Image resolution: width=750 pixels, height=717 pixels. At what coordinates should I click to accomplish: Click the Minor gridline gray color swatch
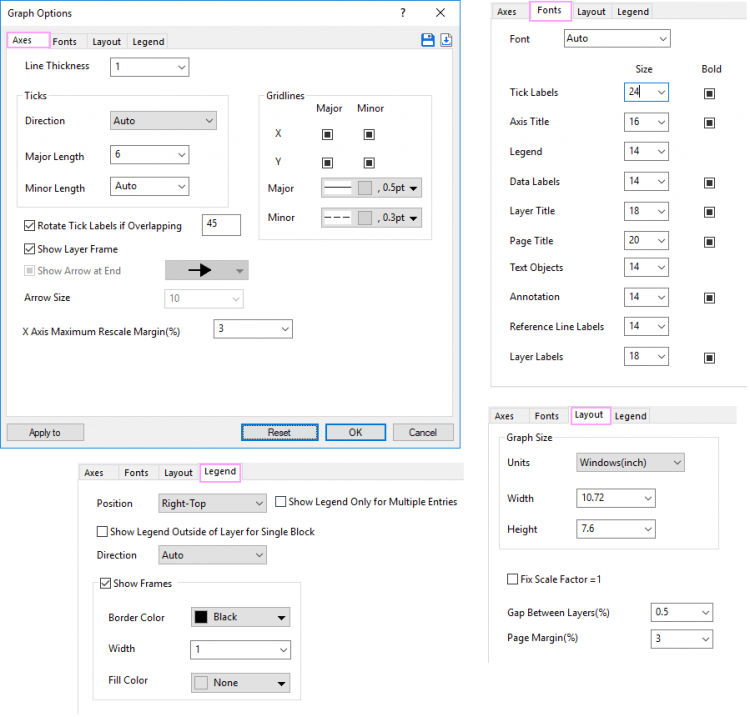click(365, 218)
